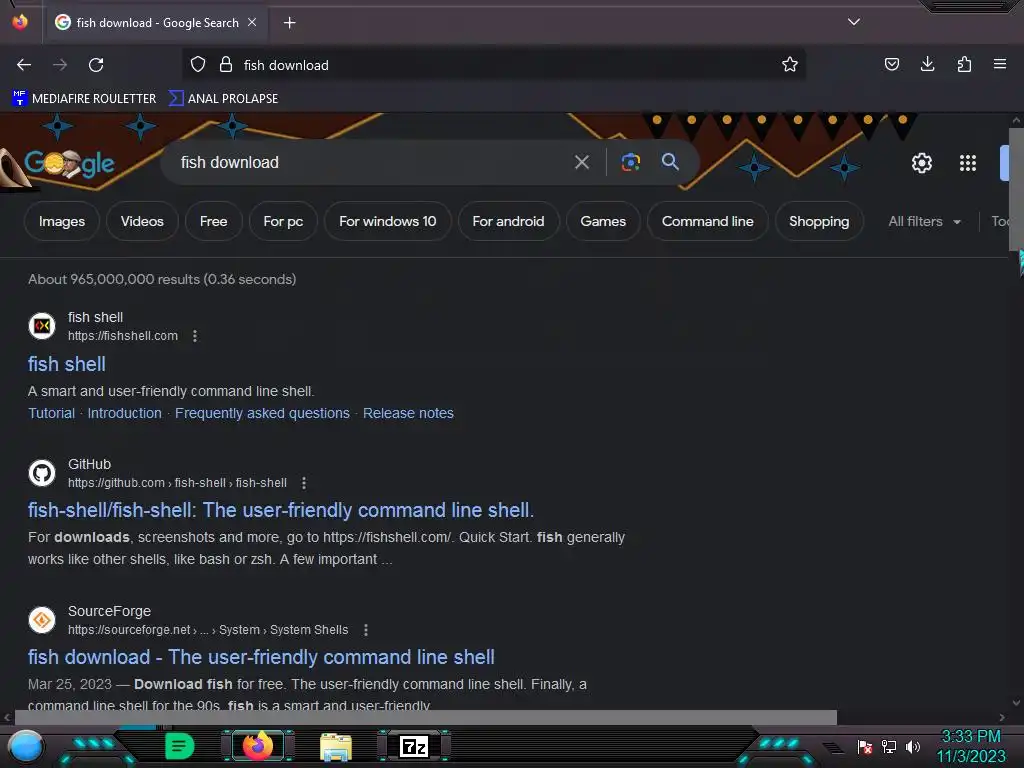1024x768 pixels.
Task: Open the clock showing 3:33 PM
Action: [971, 746]
